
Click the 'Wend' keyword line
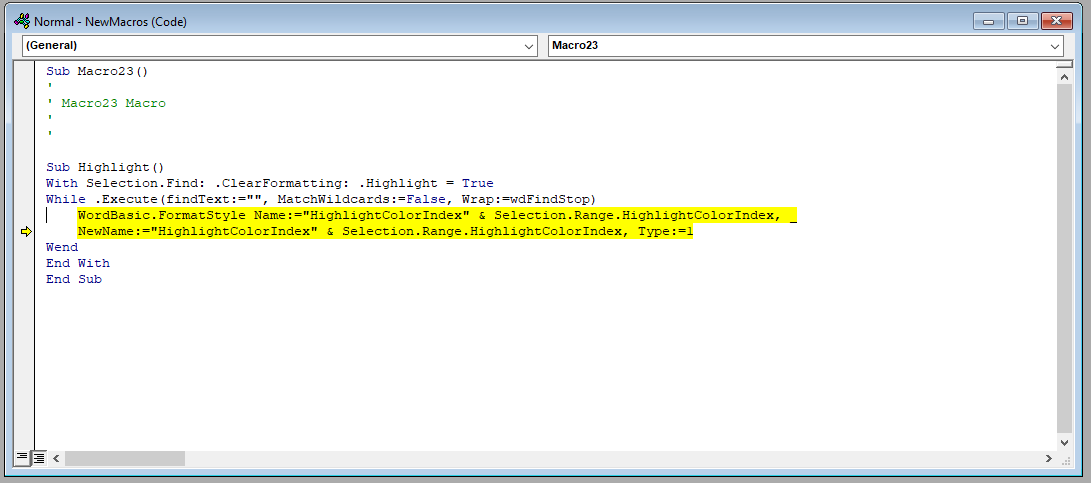tap(62, 247)
